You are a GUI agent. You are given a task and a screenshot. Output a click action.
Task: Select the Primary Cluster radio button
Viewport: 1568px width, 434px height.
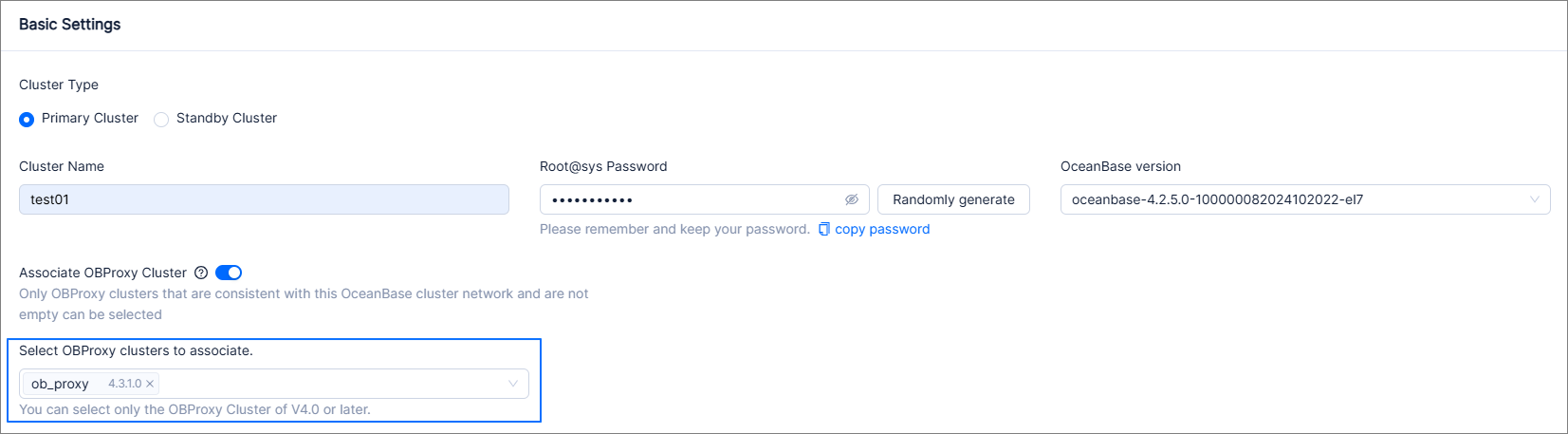click(27, 119)
